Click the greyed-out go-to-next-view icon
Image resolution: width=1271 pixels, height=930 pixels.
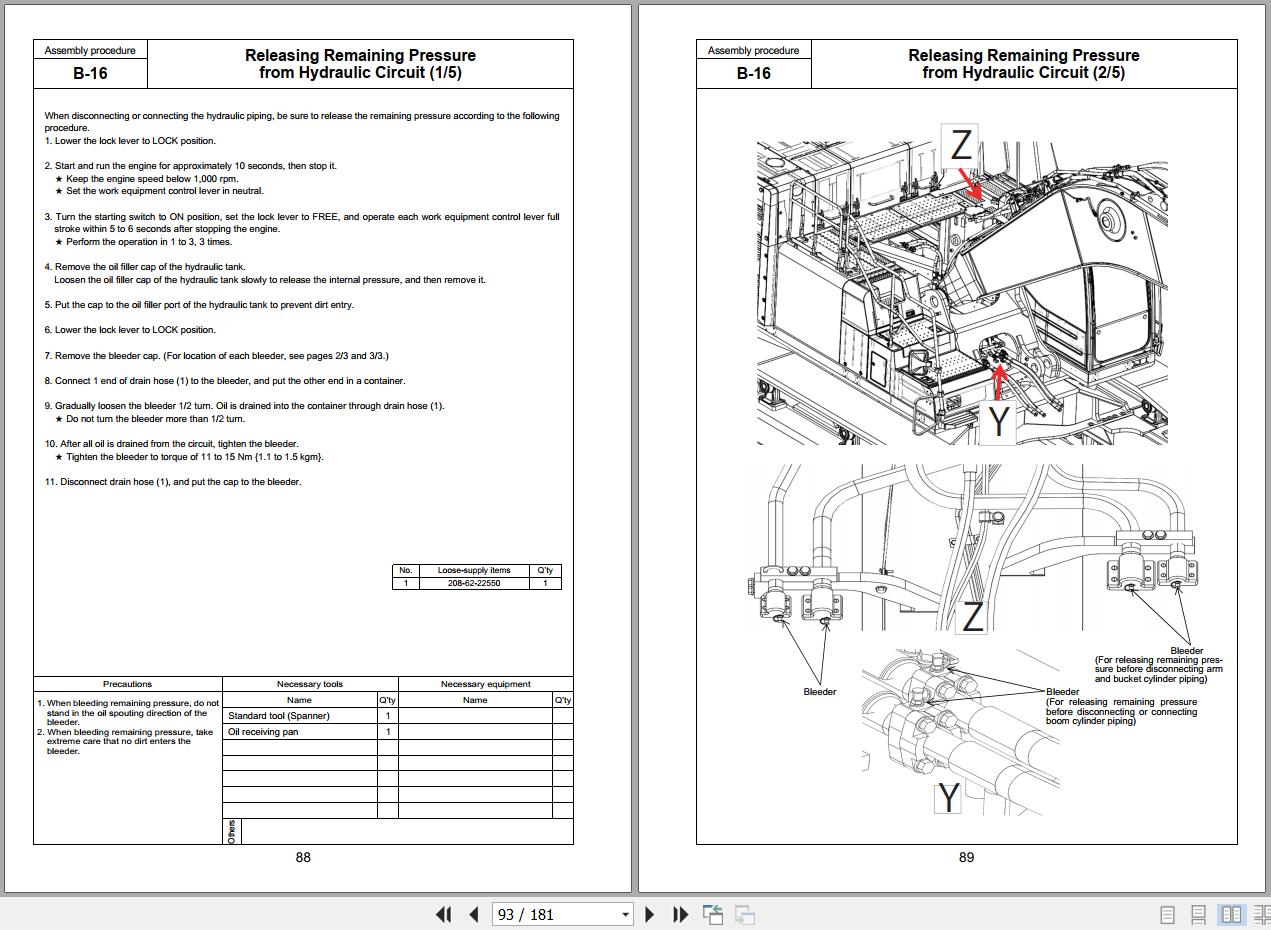coord(745,914)
